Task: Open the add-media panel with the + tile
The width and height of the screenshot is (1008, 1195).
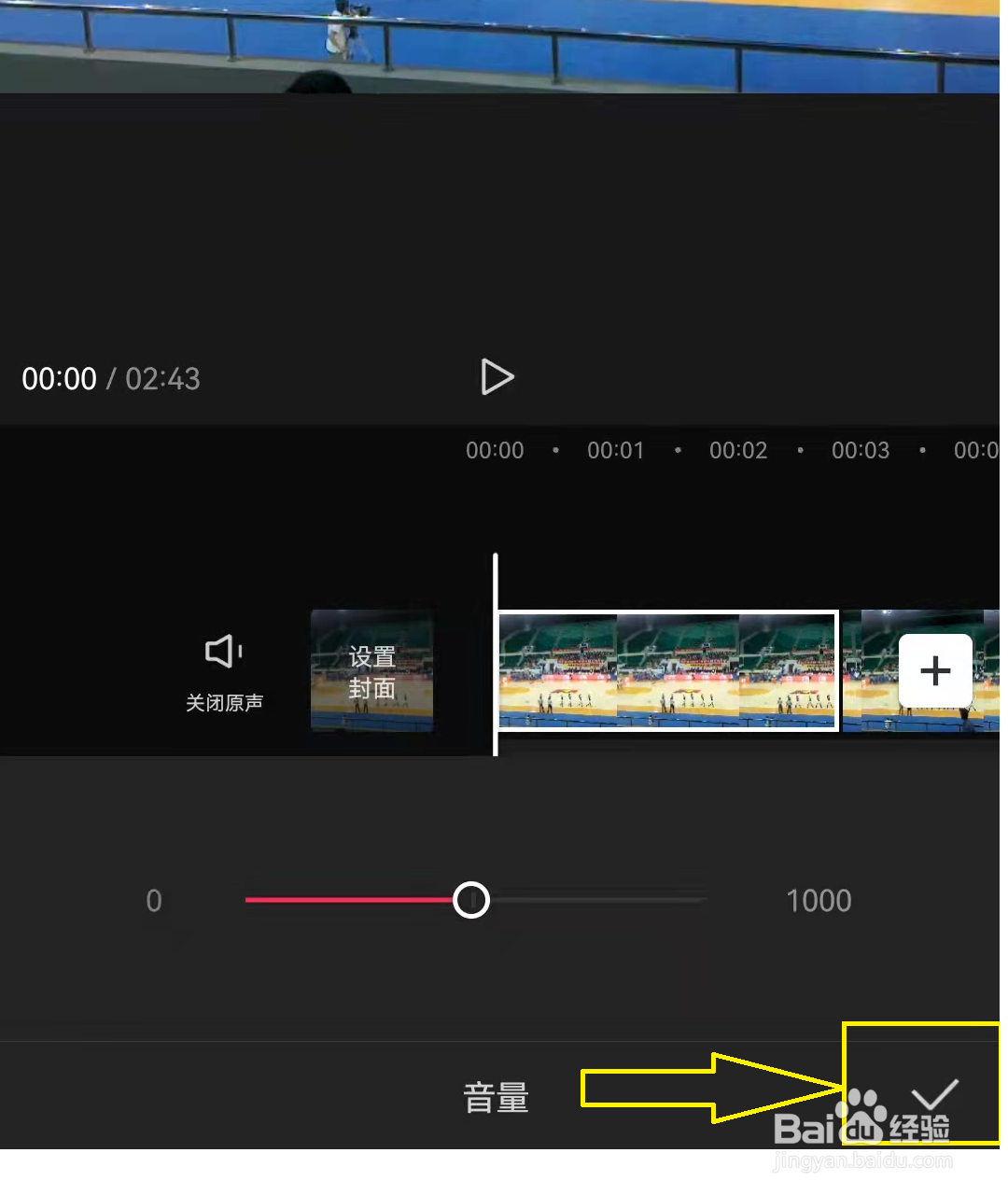Action: pyautogui.click(x=934, y=669)
